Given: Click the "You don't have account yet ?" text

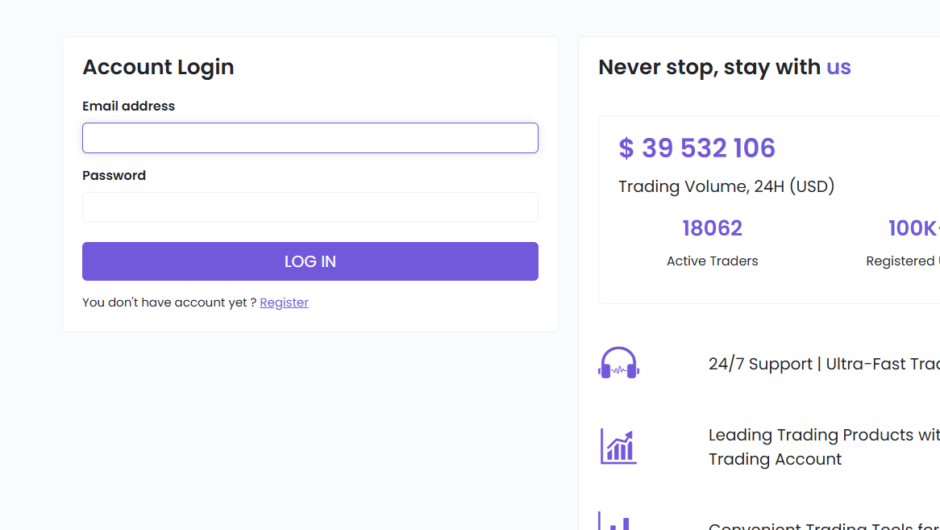Looking at the screenshot, I should coord(169,302).
